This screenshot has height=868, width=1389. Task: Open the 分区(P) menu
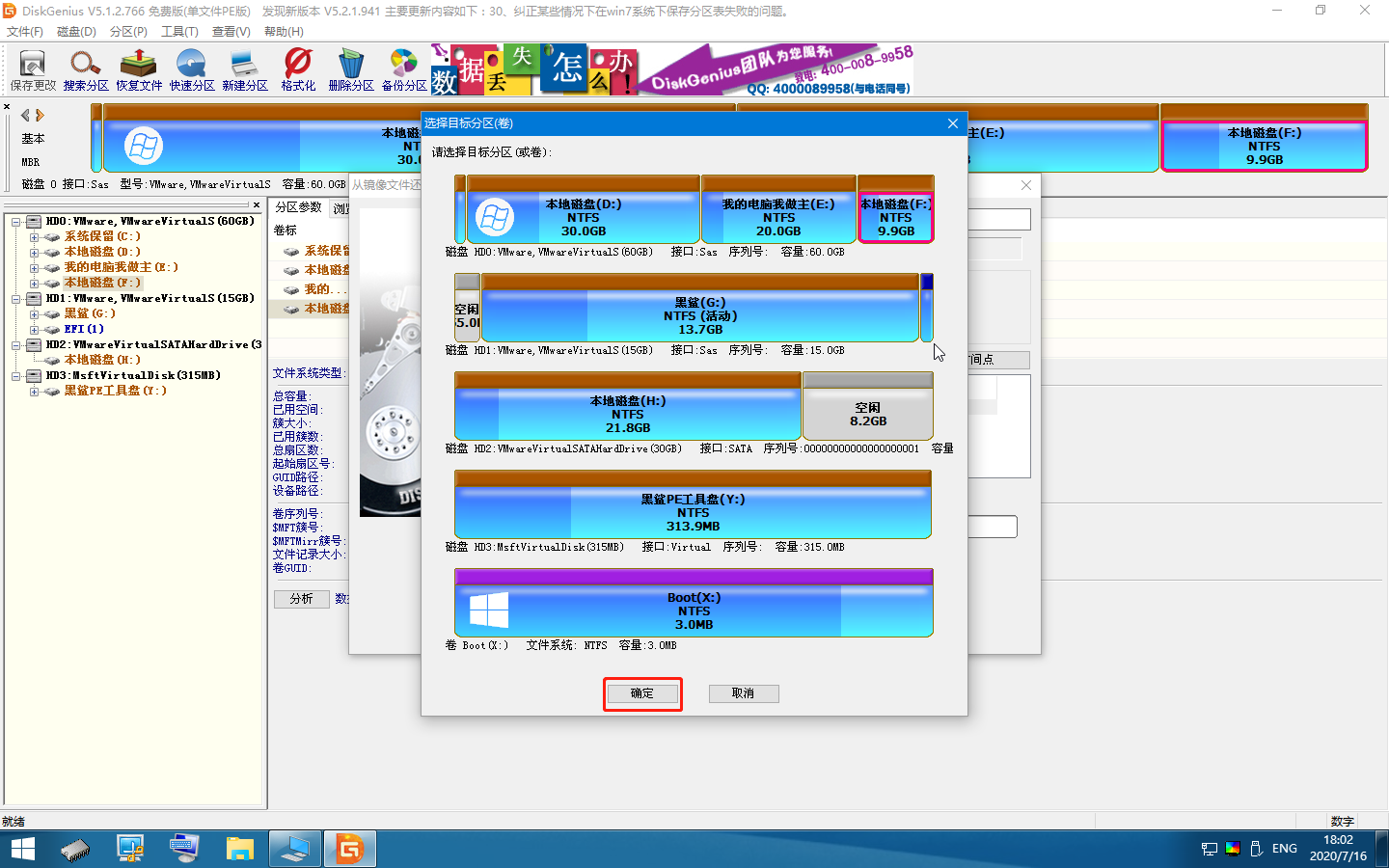tap(128, 32)
